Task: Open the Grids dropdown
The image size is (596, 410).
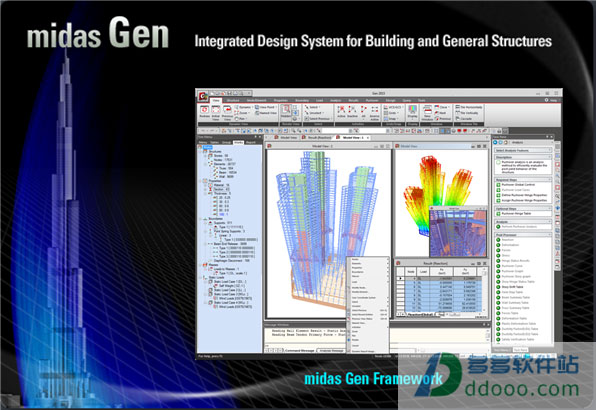Action: coord(391,113)
